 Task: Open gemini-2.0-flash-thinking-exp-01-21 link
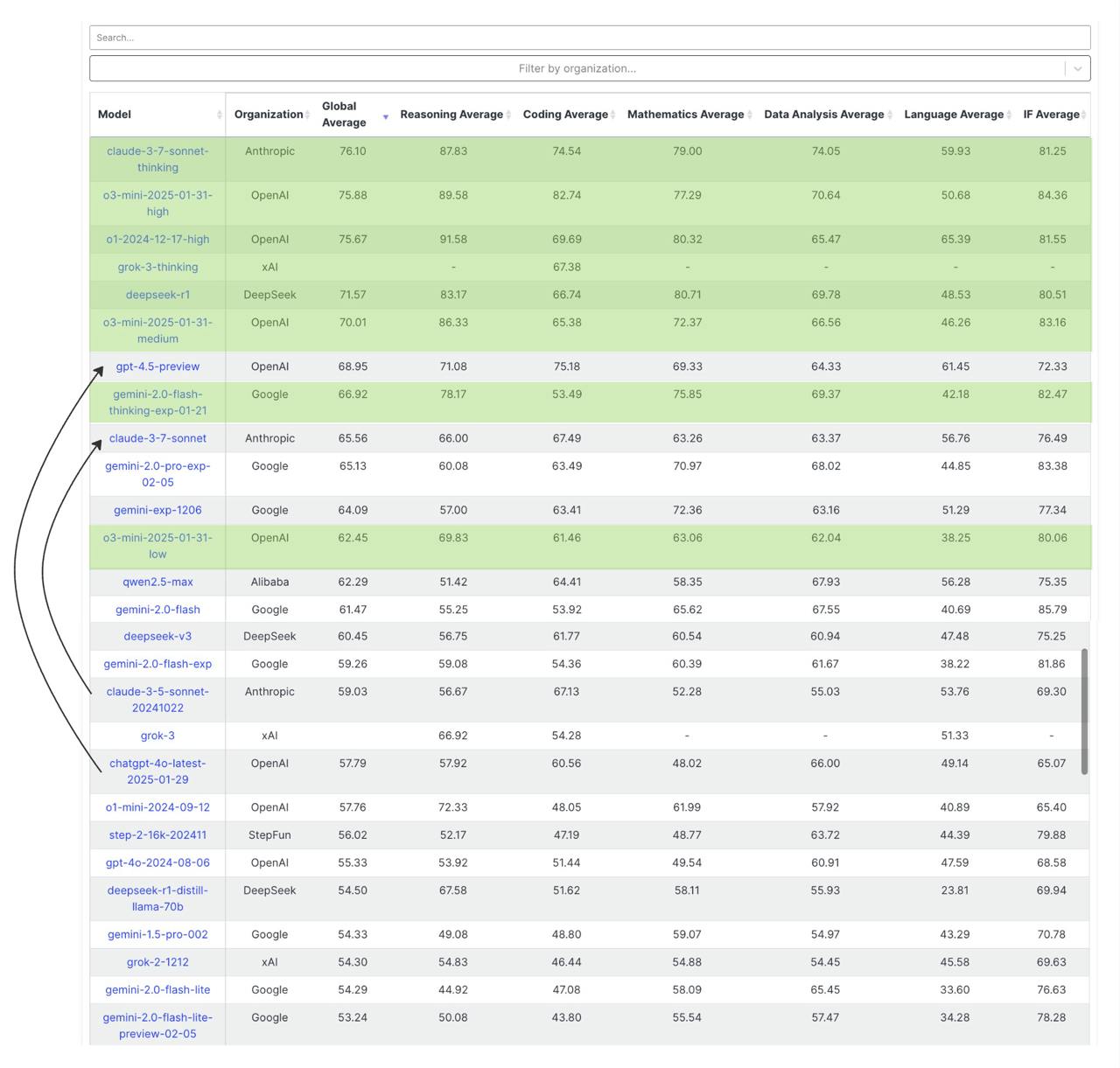(157, 402)
